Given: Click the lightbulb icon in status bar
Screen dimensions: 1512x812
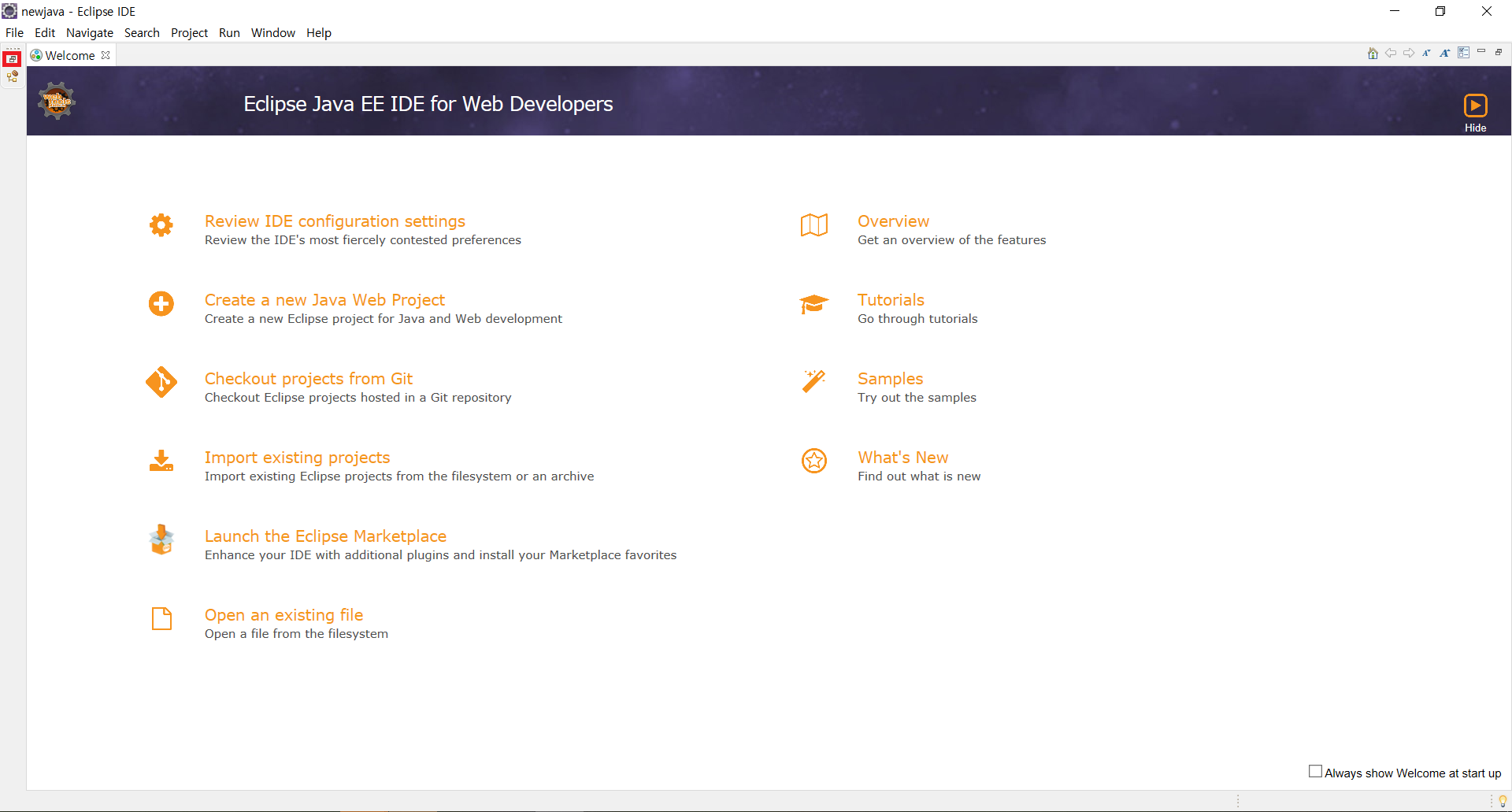Looking at the screenshot, I should point(1503,801).
